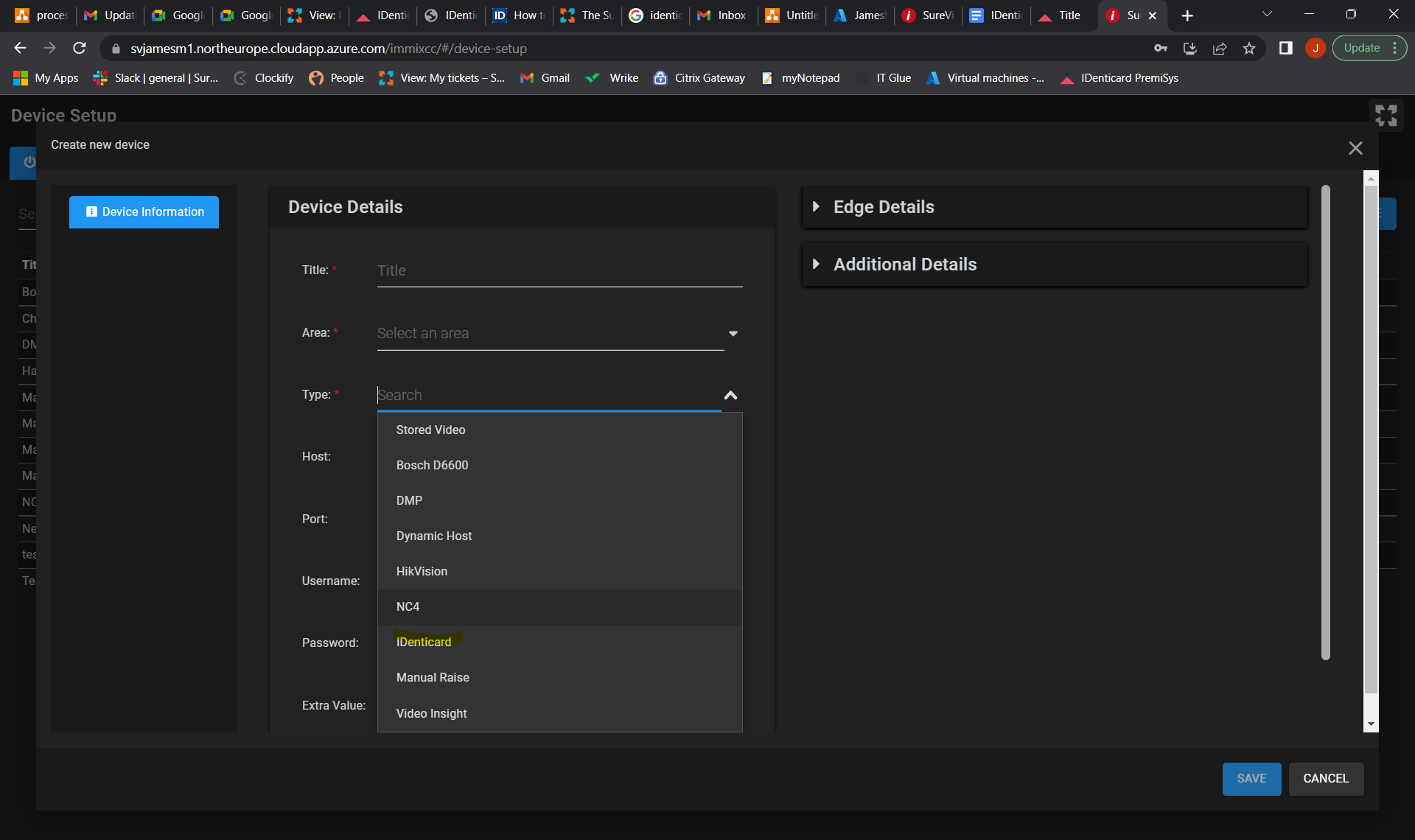Collapse the Type dropdown chevron
Image resolution: width=1415 pixels, height=840 pixels.
[x=730, y=395]
